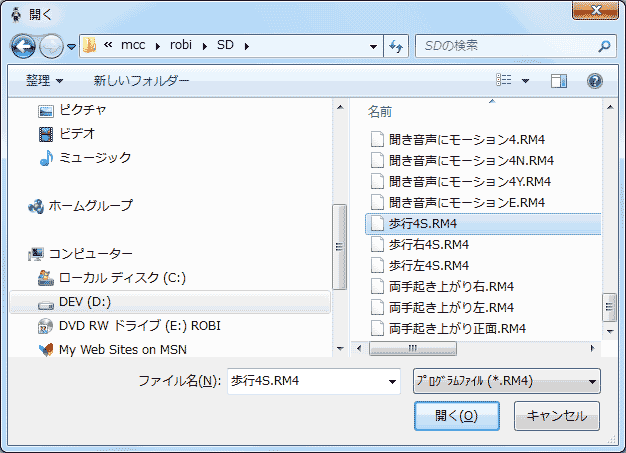Viewport: 626px width, 453px height.
Task: Click the help question mark icon
Action: 594,81
